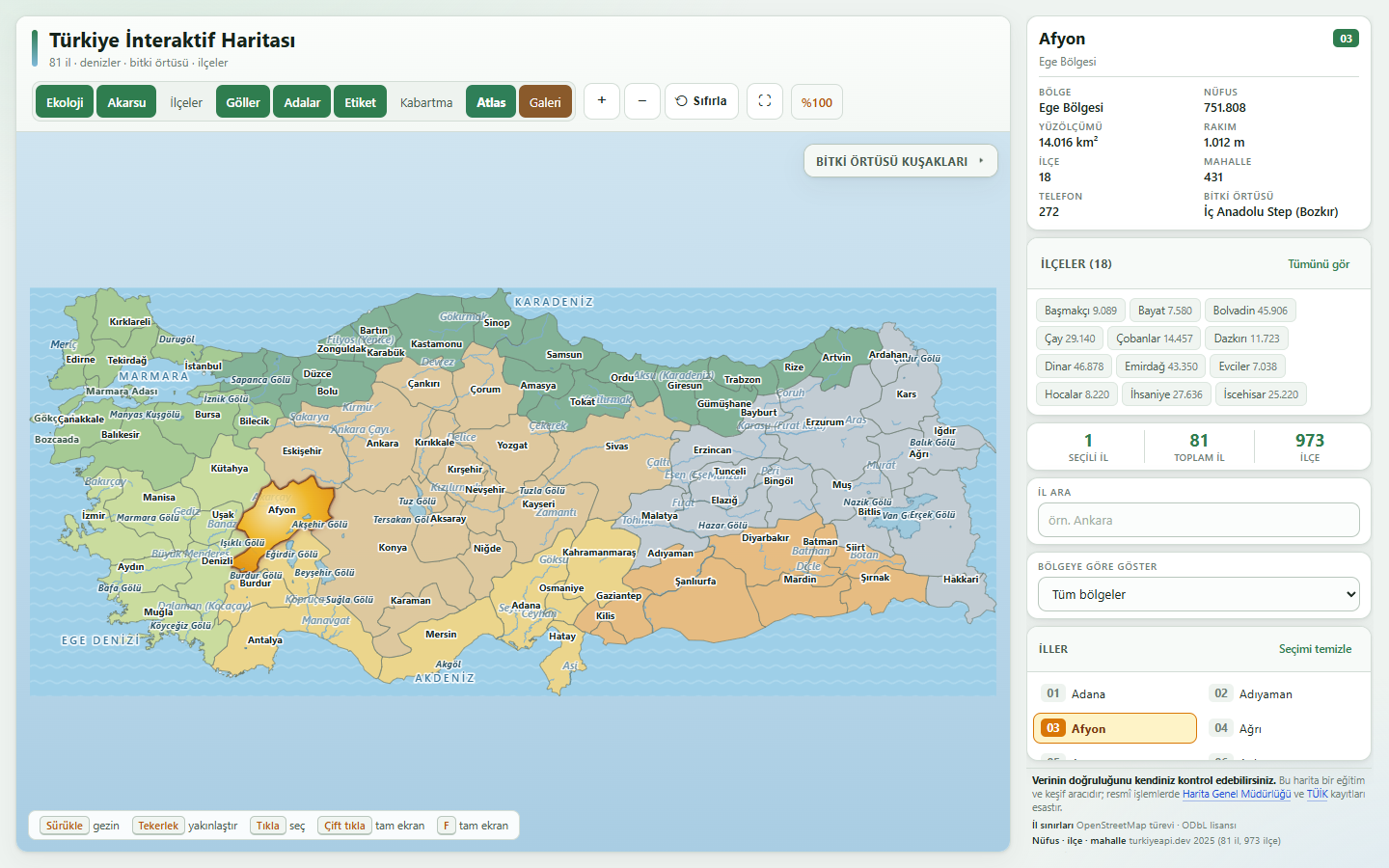Click the Başmakçı district chip

tap(1080, 311)
